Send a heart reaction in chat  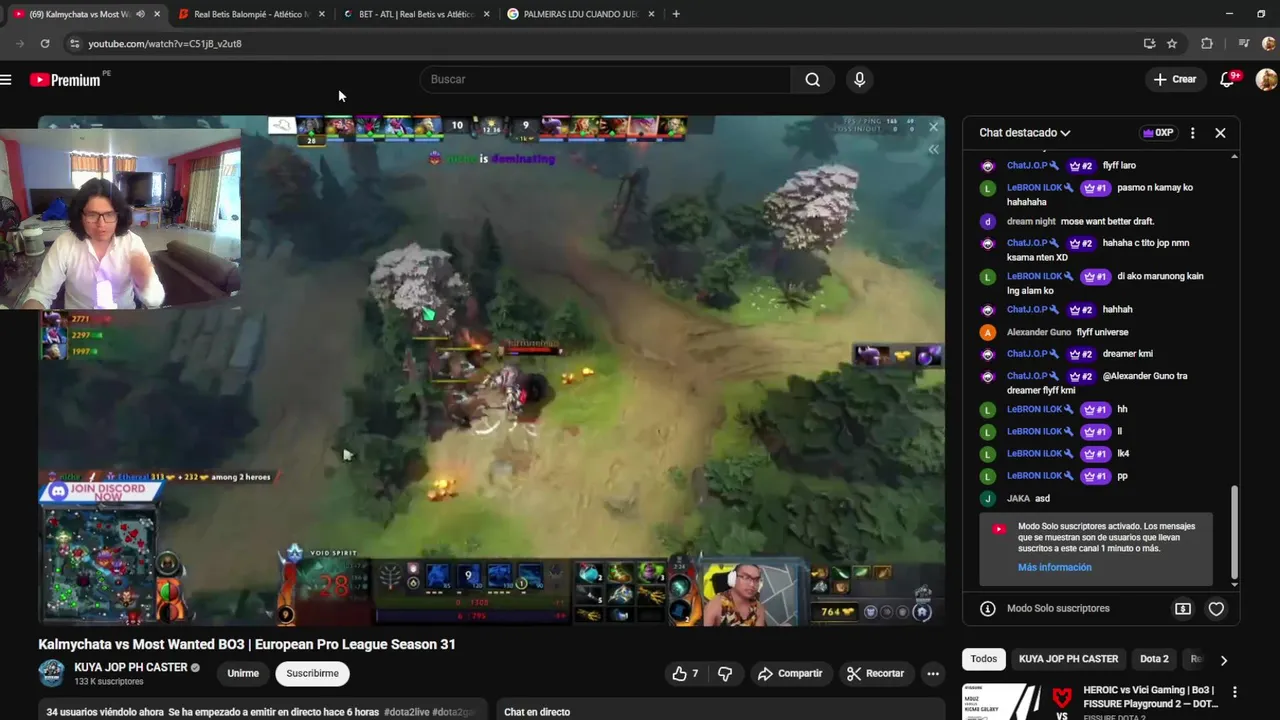[x=1216, y=608]
